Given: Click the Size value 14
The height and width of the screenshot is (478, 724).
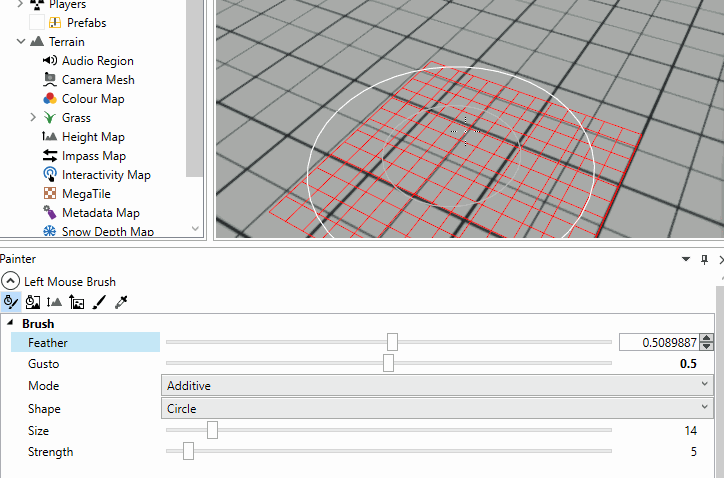Looking at the screenshot, I should click(x=690, y=430).
